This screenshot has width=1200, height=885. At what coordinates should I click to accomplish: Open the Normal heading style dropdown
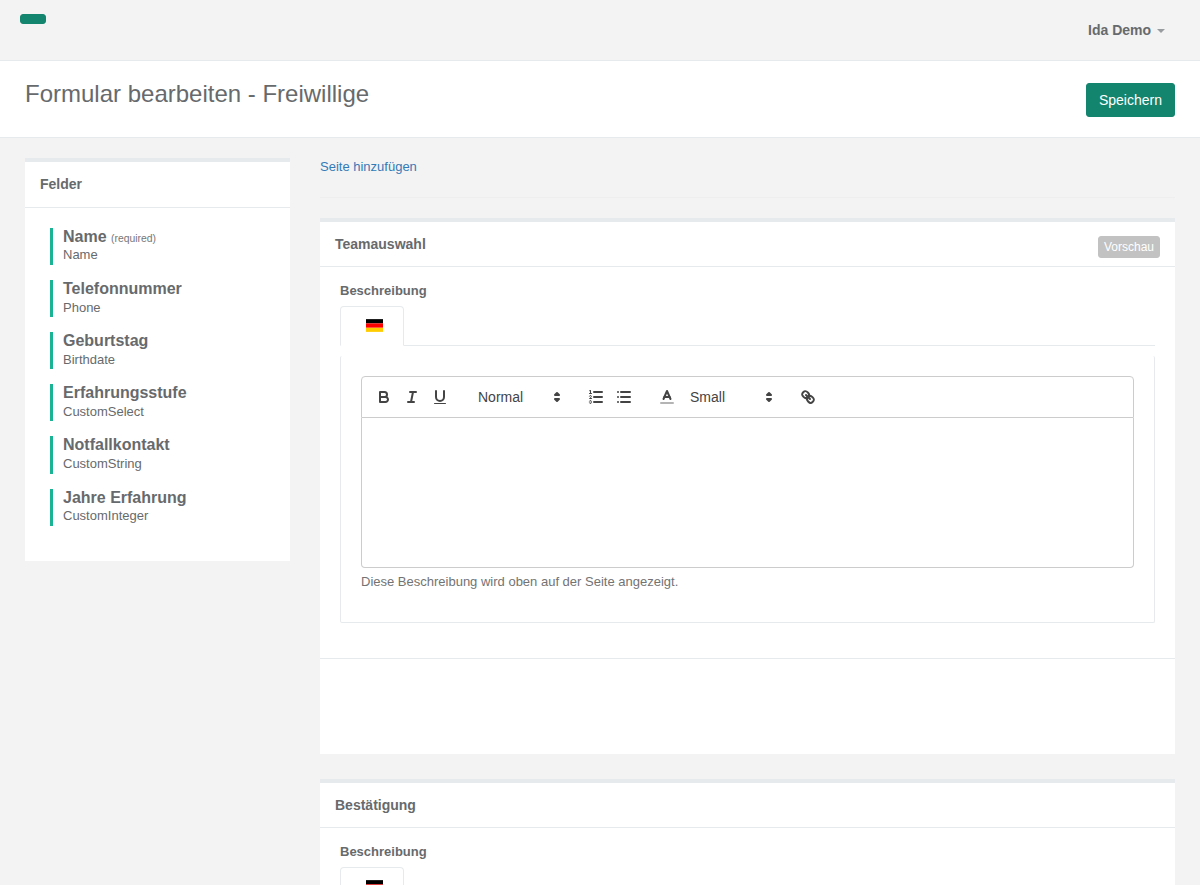(x=519, y=397)
